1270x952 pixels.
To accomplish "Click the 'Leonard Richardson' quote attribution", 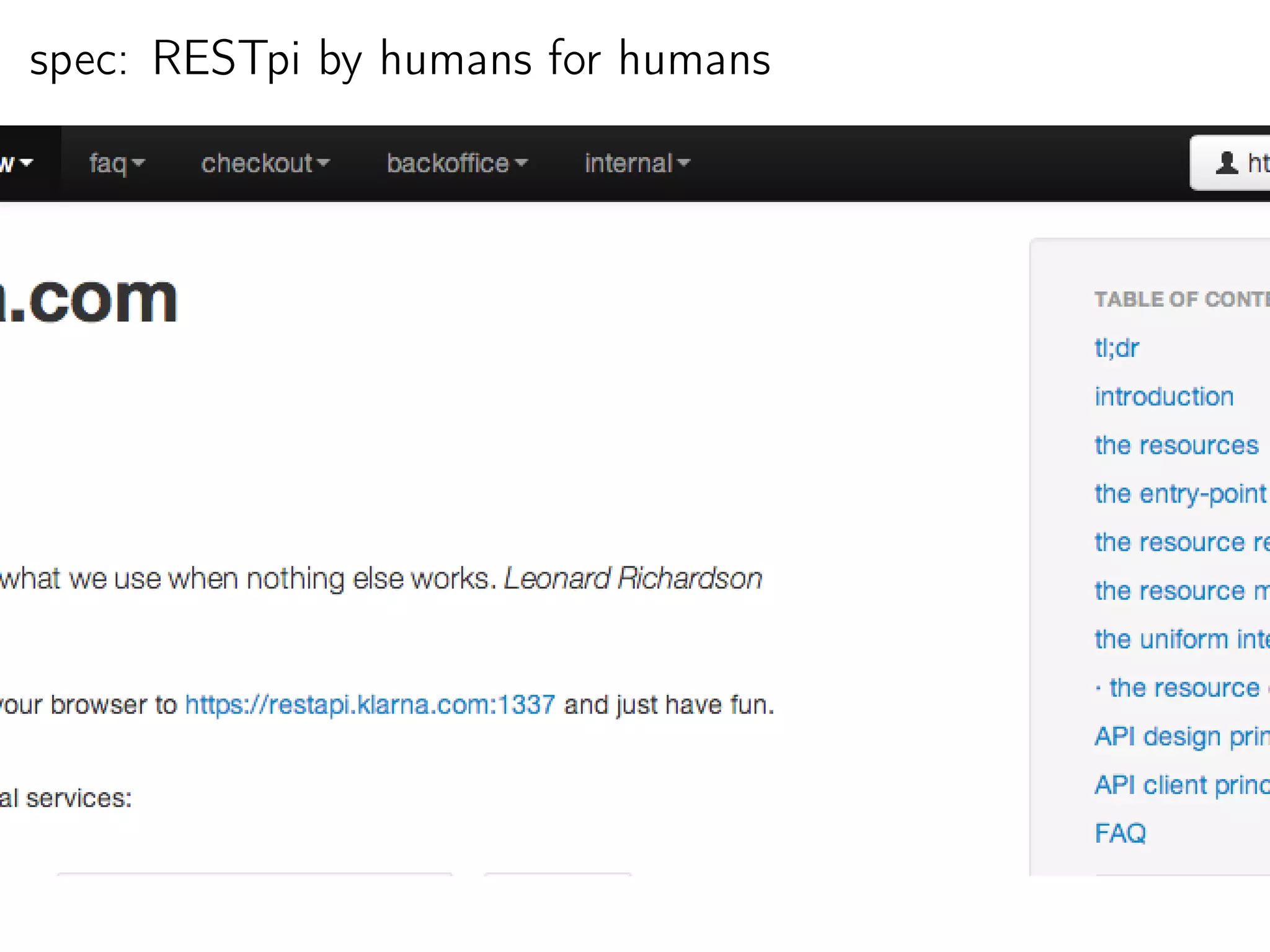I will (633, 579).
